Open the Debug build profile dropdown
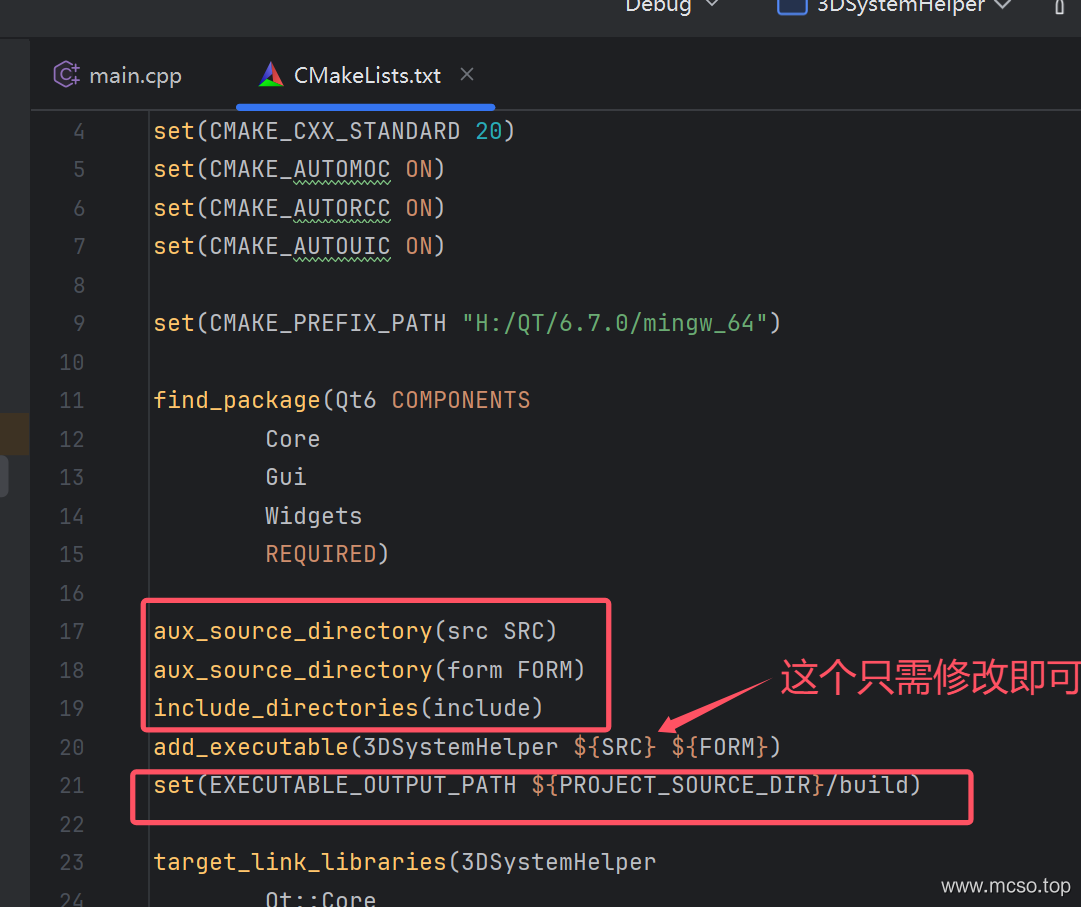 (671, 6)
